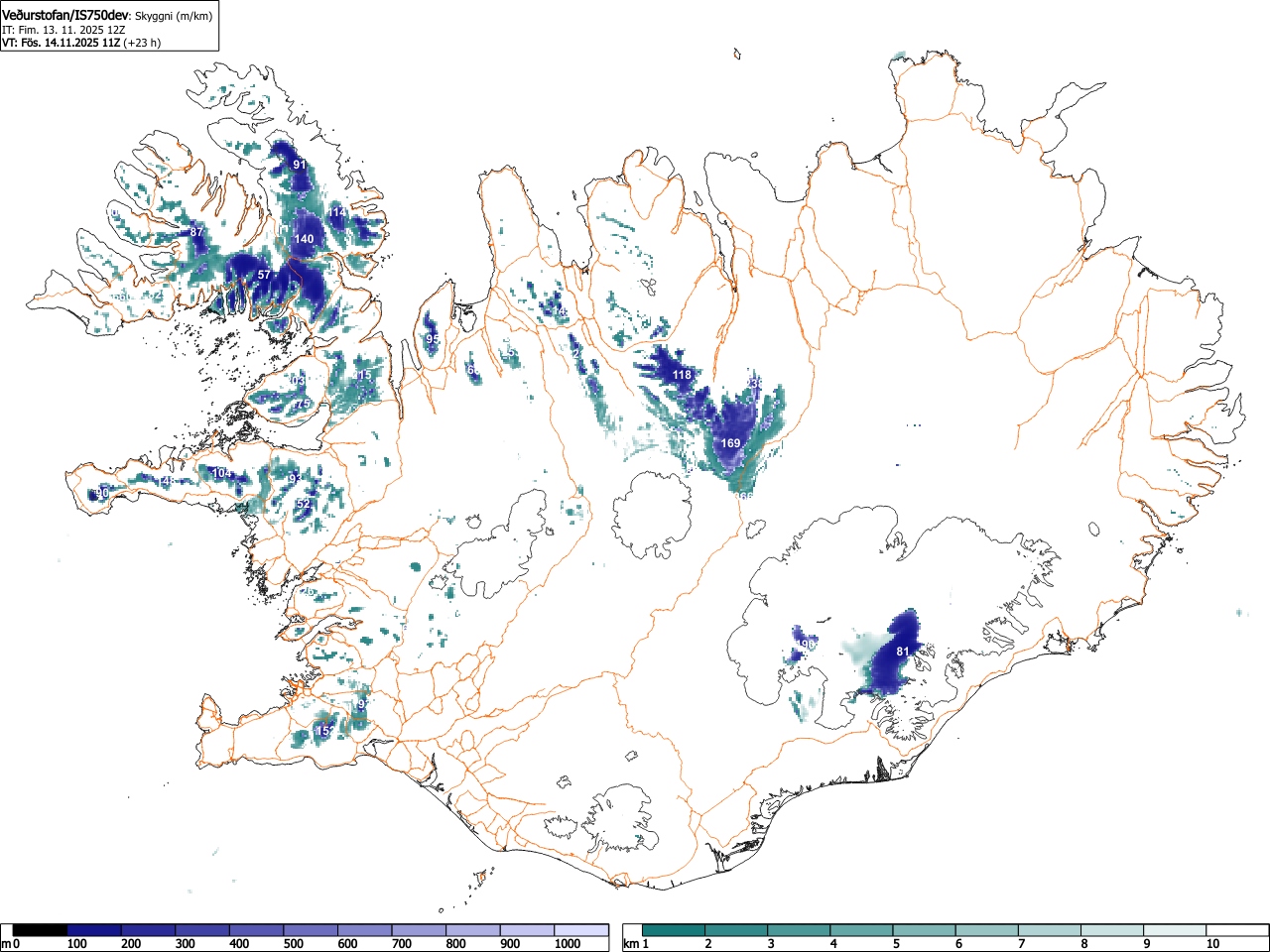This screenshot has height=952, width=1270.
Task: Click the 'km' unit label of the right legend
Action: point(631,944)
